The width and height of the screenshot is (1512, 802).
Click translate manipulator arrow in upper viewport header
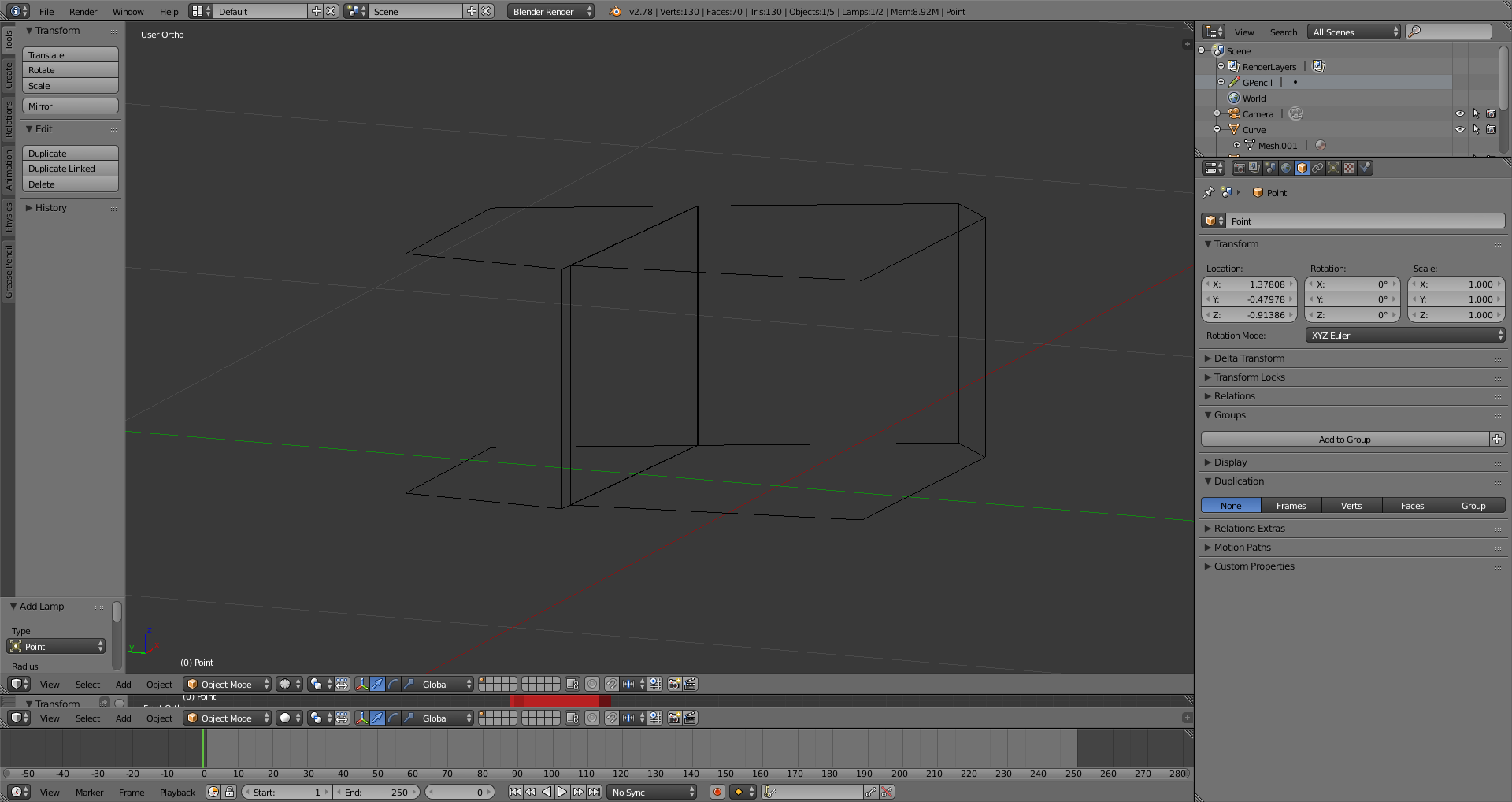(377, 684)
